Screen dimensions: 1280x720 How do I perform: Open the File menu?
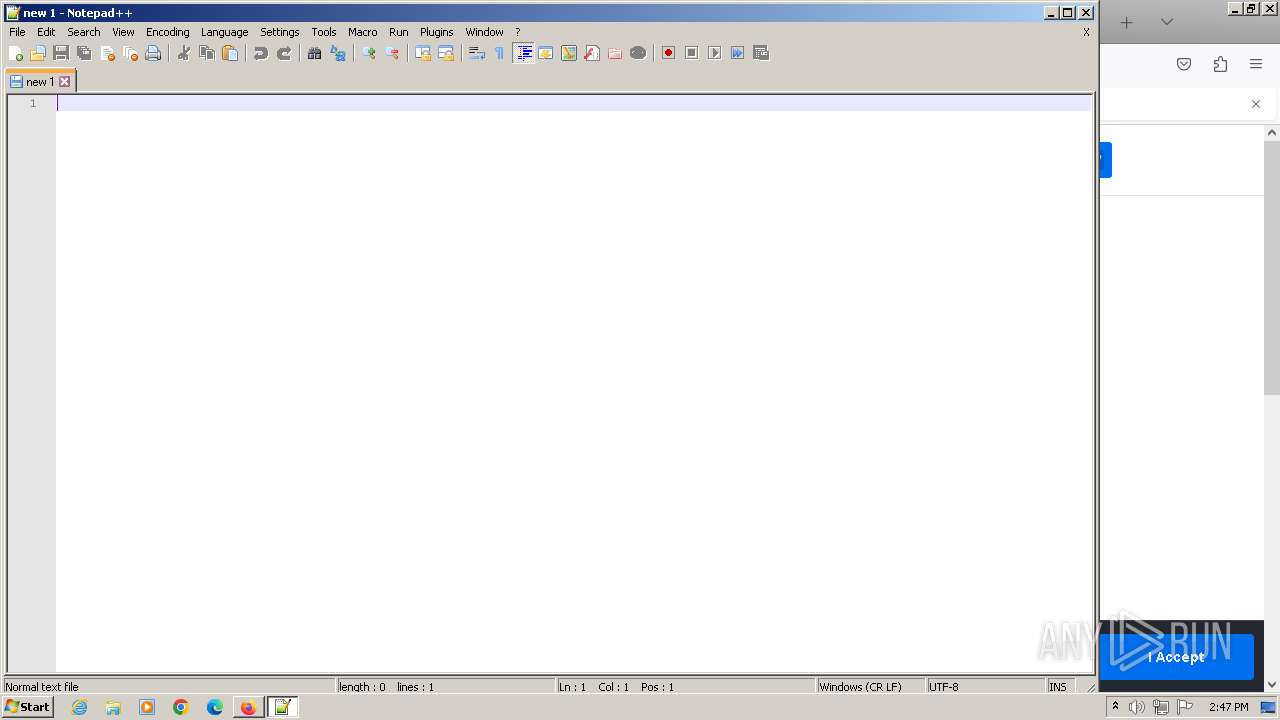click(x=17, y=32)
